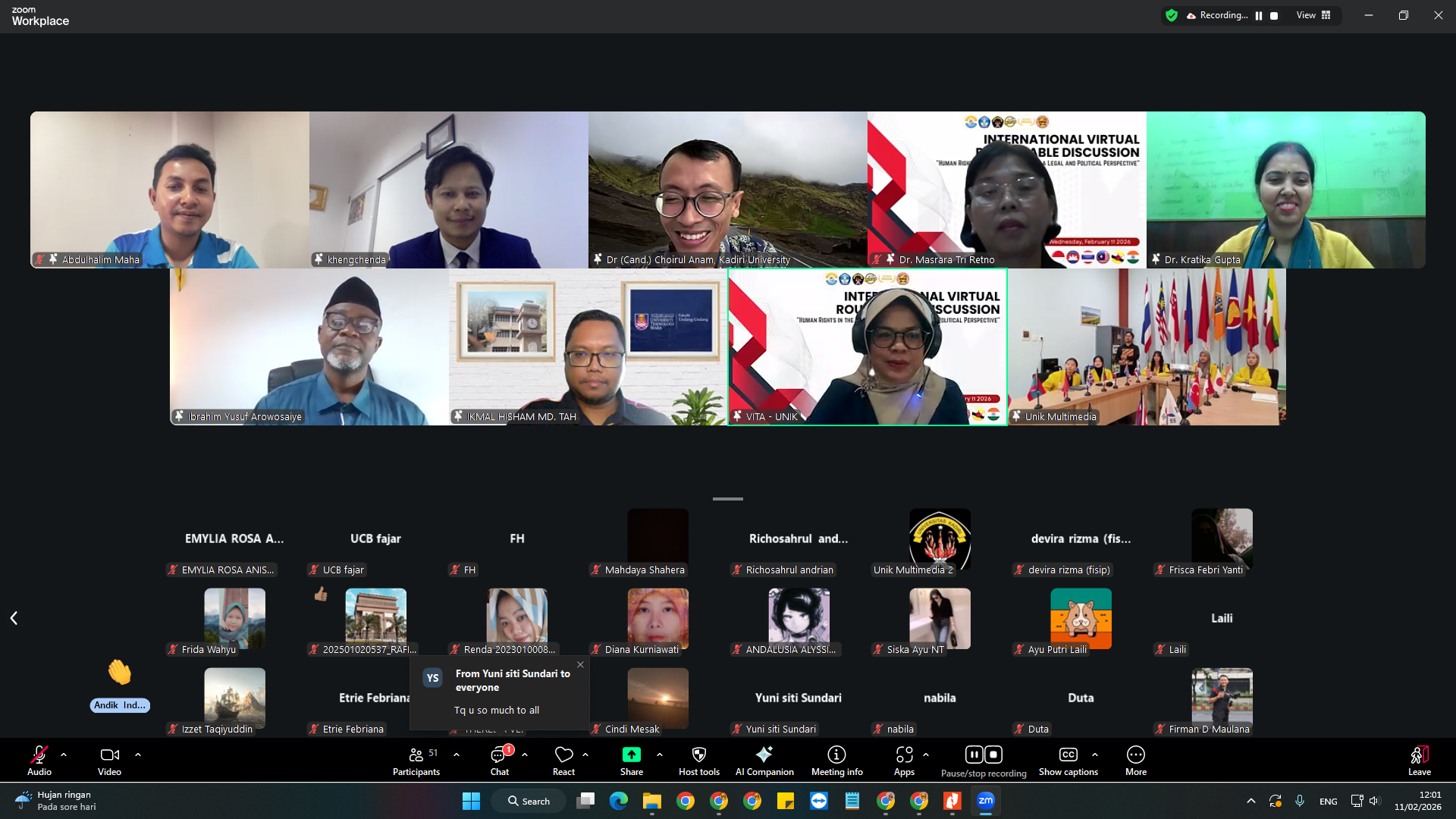Pause the recording from the top bar

[x=1259, y=15]
